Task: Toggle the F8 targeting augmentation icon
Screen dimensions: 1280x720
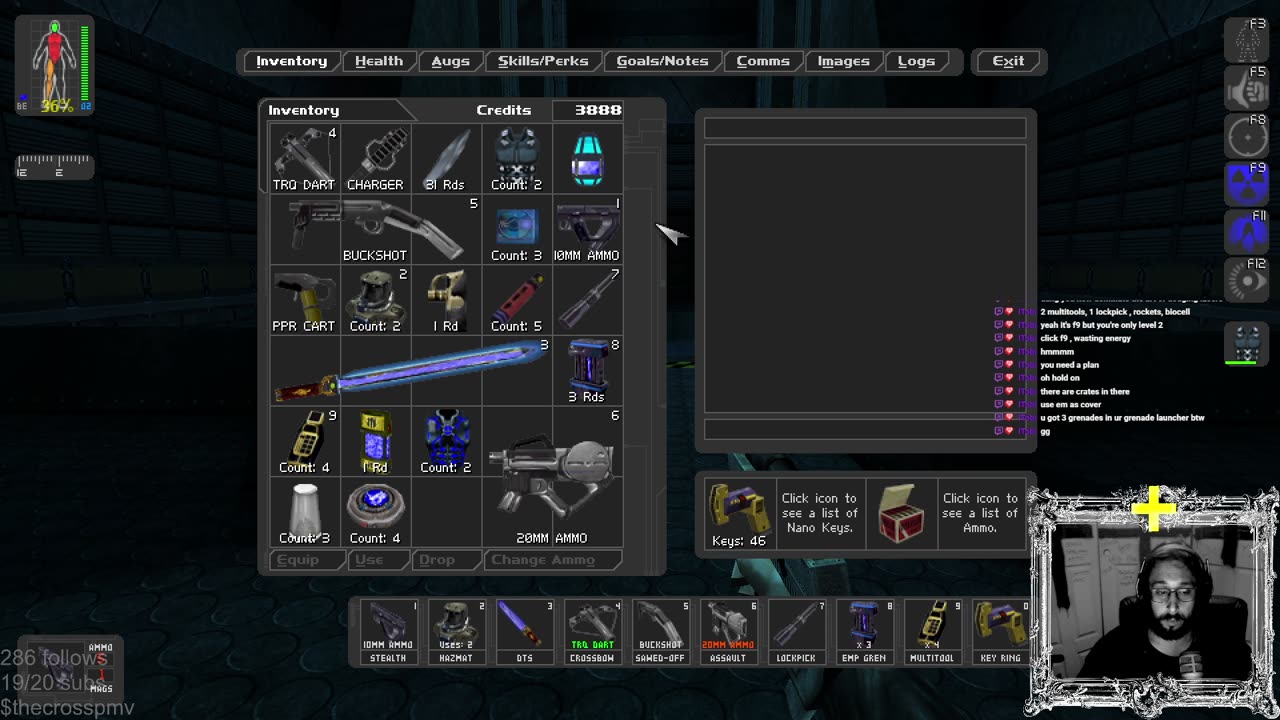Action: (x=1247, y=136)
